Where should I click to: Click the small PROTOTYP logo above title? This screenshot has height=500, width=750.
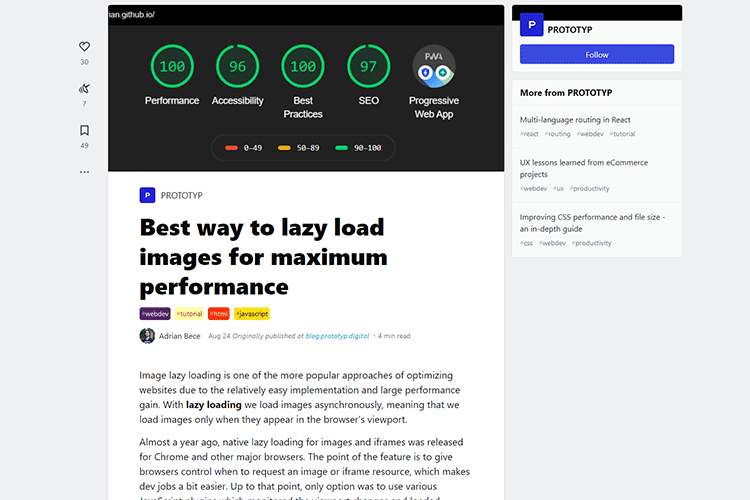tap(147, 196)
